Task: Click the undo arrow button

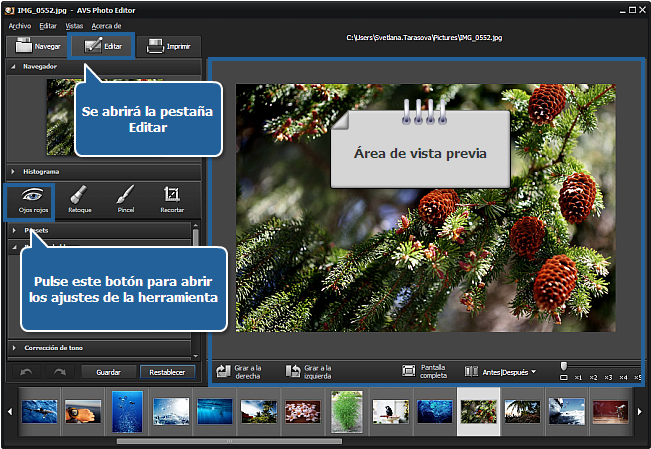Action: [x=27, y=371]
